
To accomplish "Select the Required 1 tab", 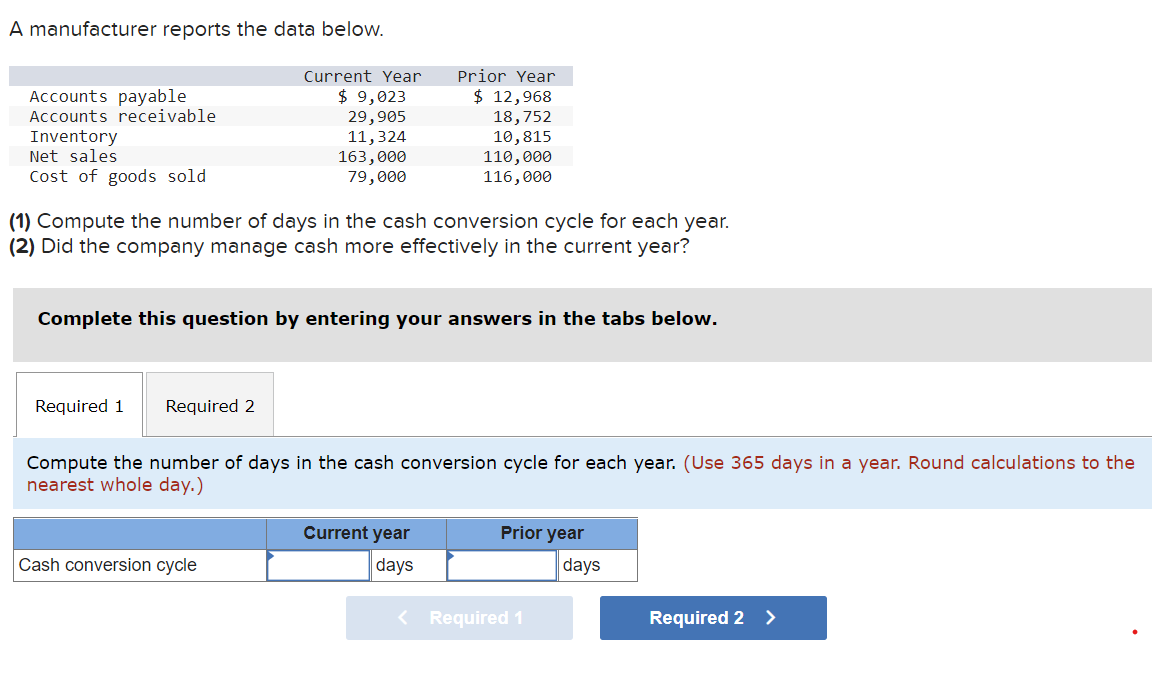I will coord(79,405).
